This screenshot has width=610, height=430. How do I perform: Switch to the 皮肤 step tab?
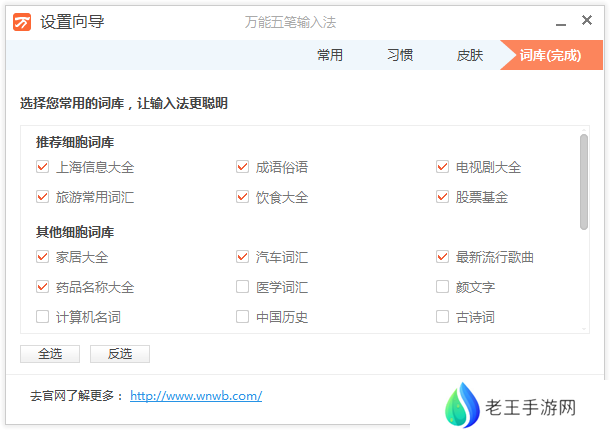(x=470, y=55)
